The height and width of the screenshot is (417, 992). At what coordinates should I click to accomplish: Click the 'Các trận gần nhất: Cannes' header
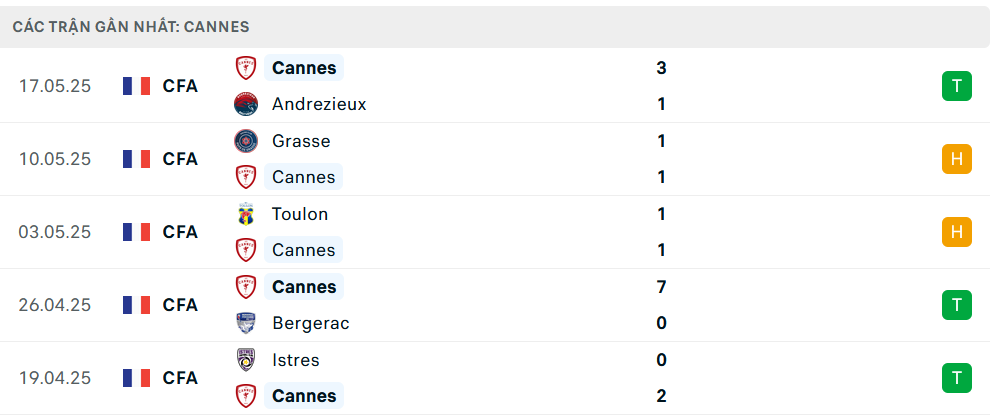click(x=131, y=27)
